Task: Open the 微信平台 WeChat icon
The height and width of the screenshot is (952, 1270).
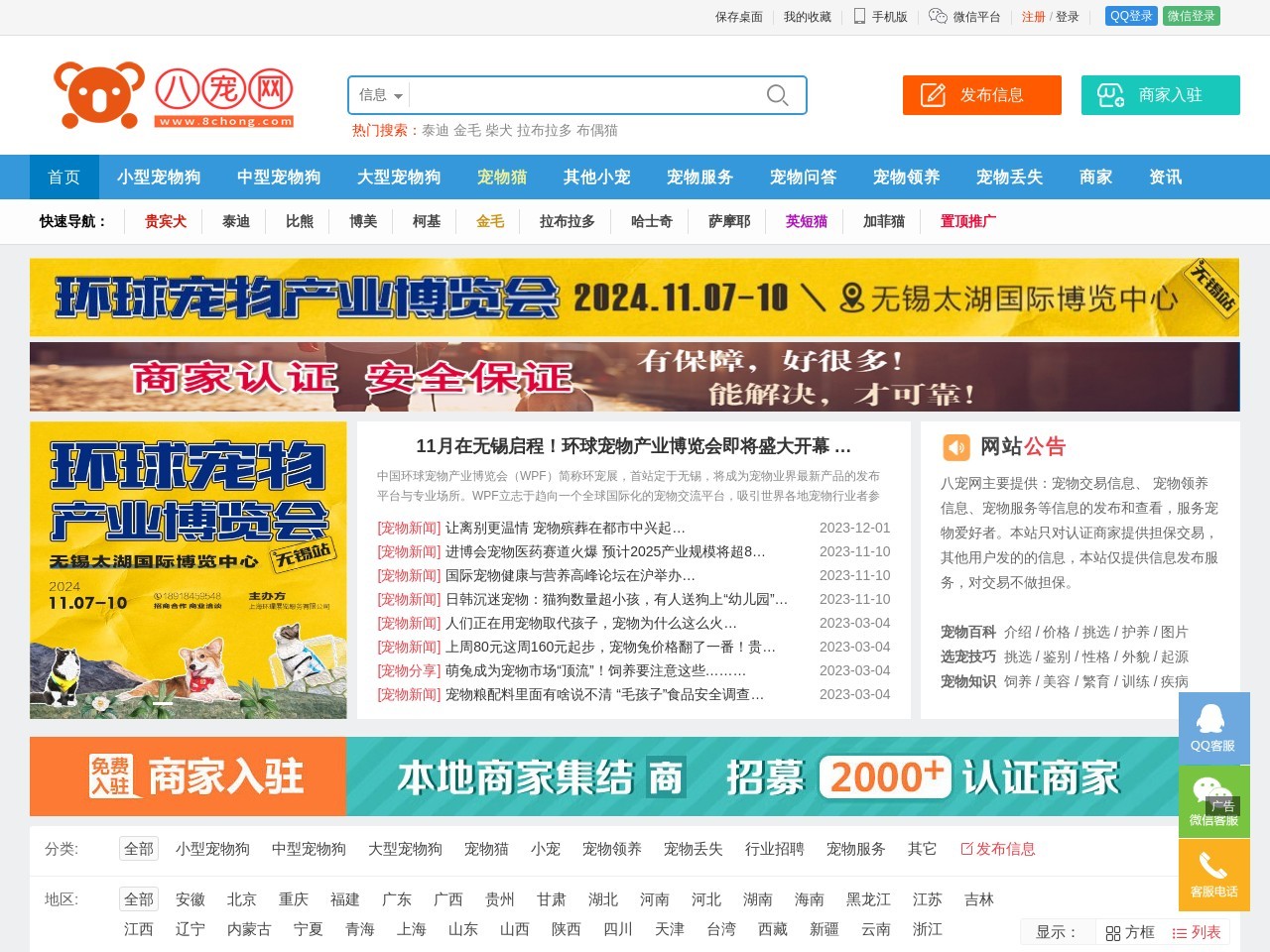Action: click(x=938, y=16)
